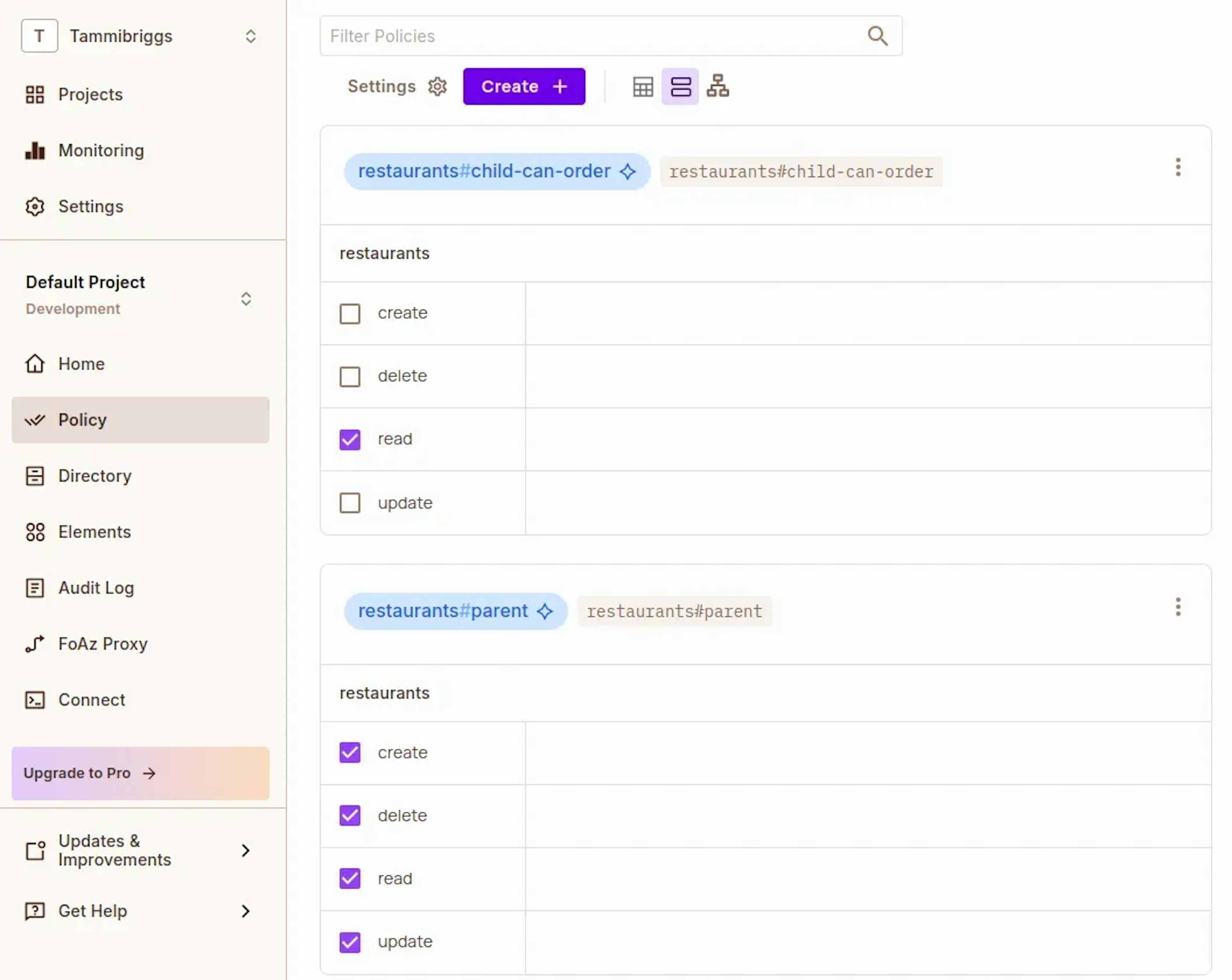This screenshot has width=1232, height=980.
Task: Uncheck create for restaurants#parent
Action: pos(350,753)
